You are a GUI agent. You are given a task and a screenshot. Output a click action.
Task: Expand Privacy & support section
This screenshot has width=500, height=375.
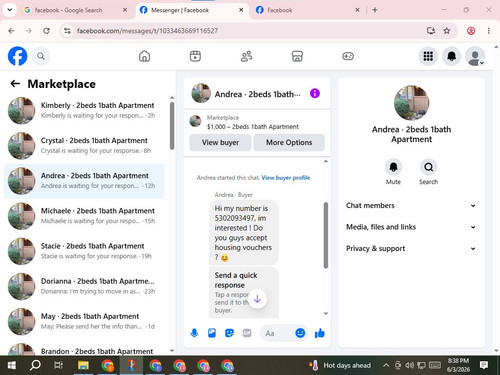point(411,248)
